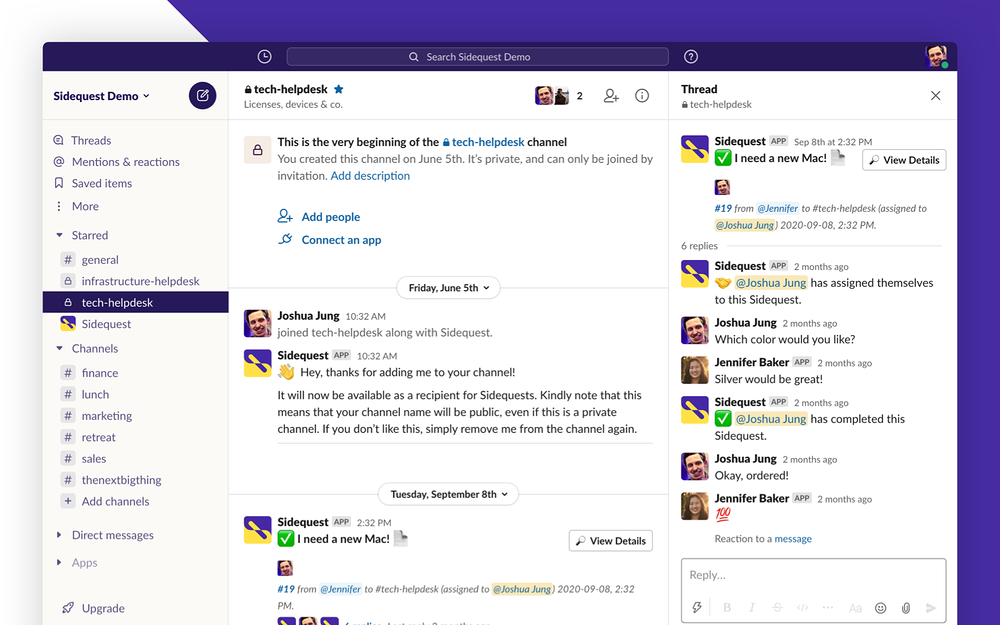View tech-helpdesk member avatars
The image size is (1000, 625).
(552, 96)
